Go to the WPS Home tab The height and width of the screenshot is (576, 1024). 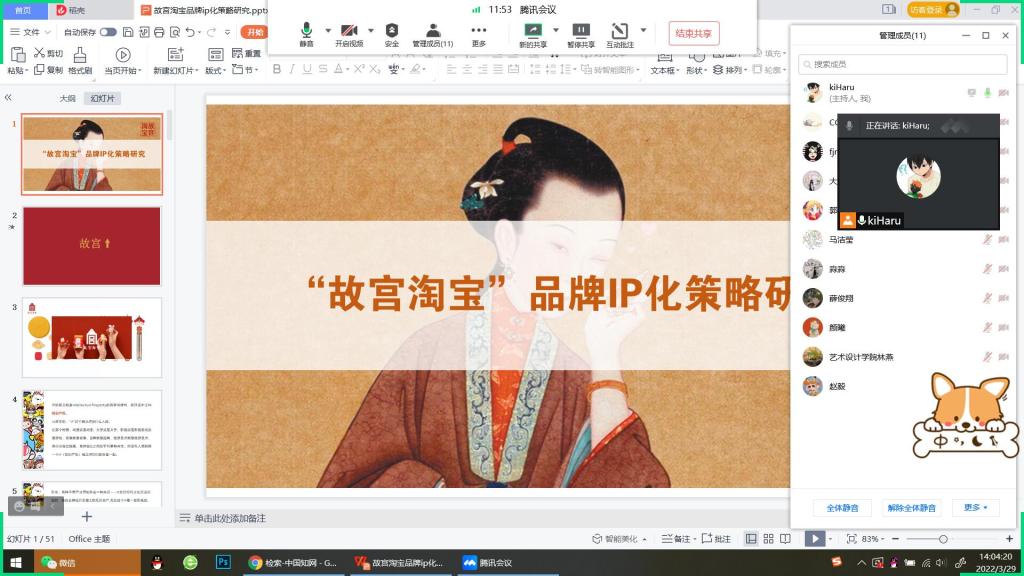pyautogui.click(x=23, y=10)
